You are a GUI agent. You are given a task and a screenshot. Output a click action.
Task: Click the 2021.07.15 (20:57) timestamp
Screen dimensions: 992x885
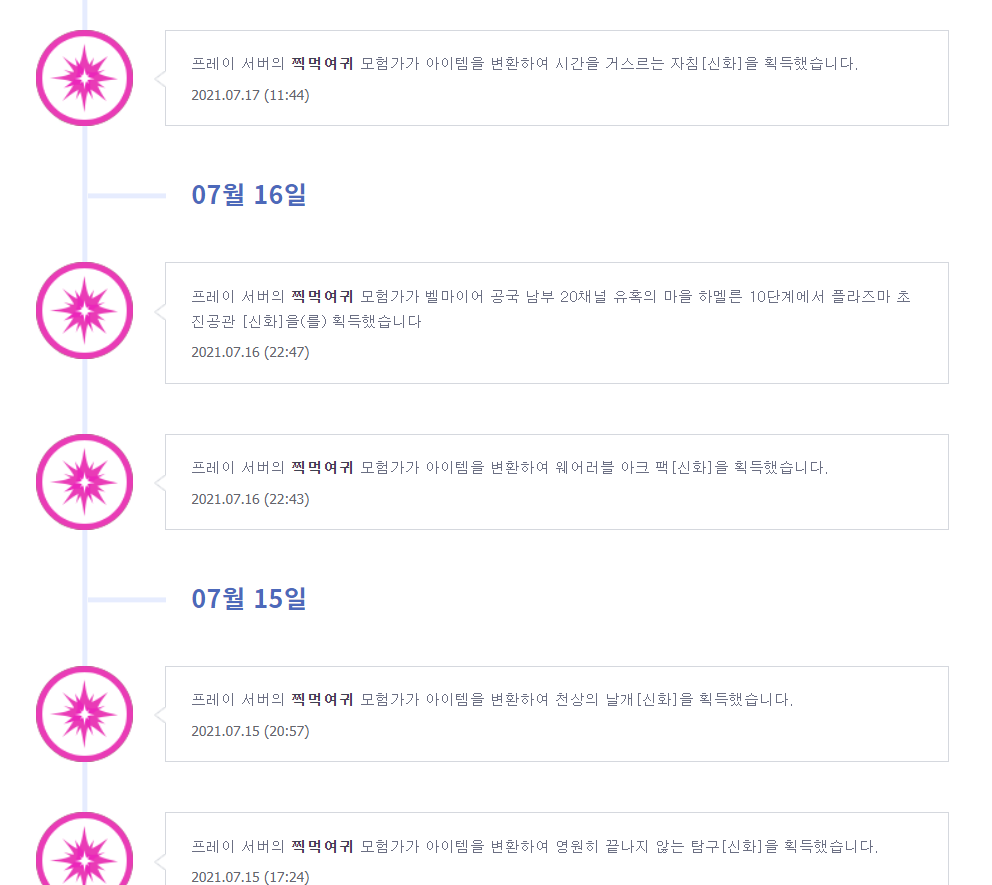pos(251,731)
